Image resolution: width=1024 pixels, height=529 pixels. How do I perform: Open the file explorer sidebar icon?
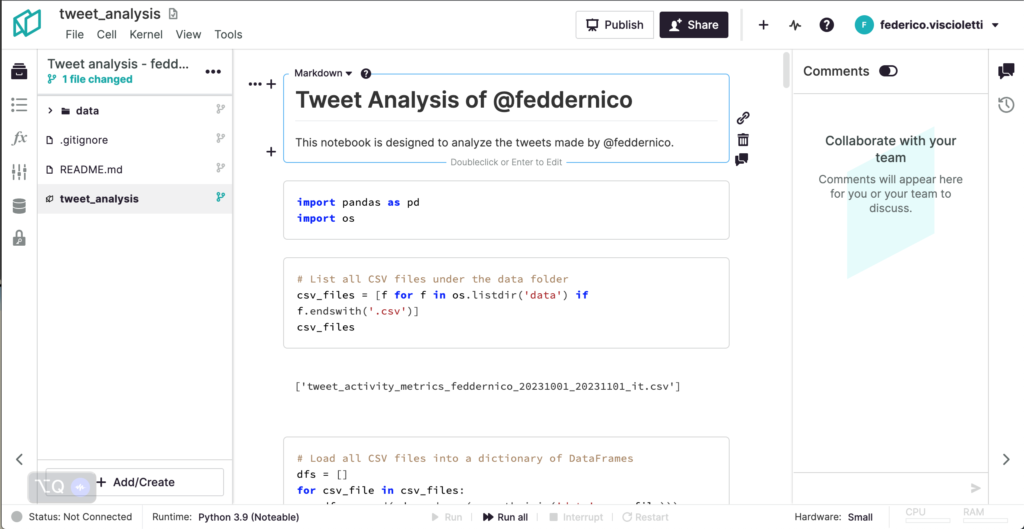point(18,72)
